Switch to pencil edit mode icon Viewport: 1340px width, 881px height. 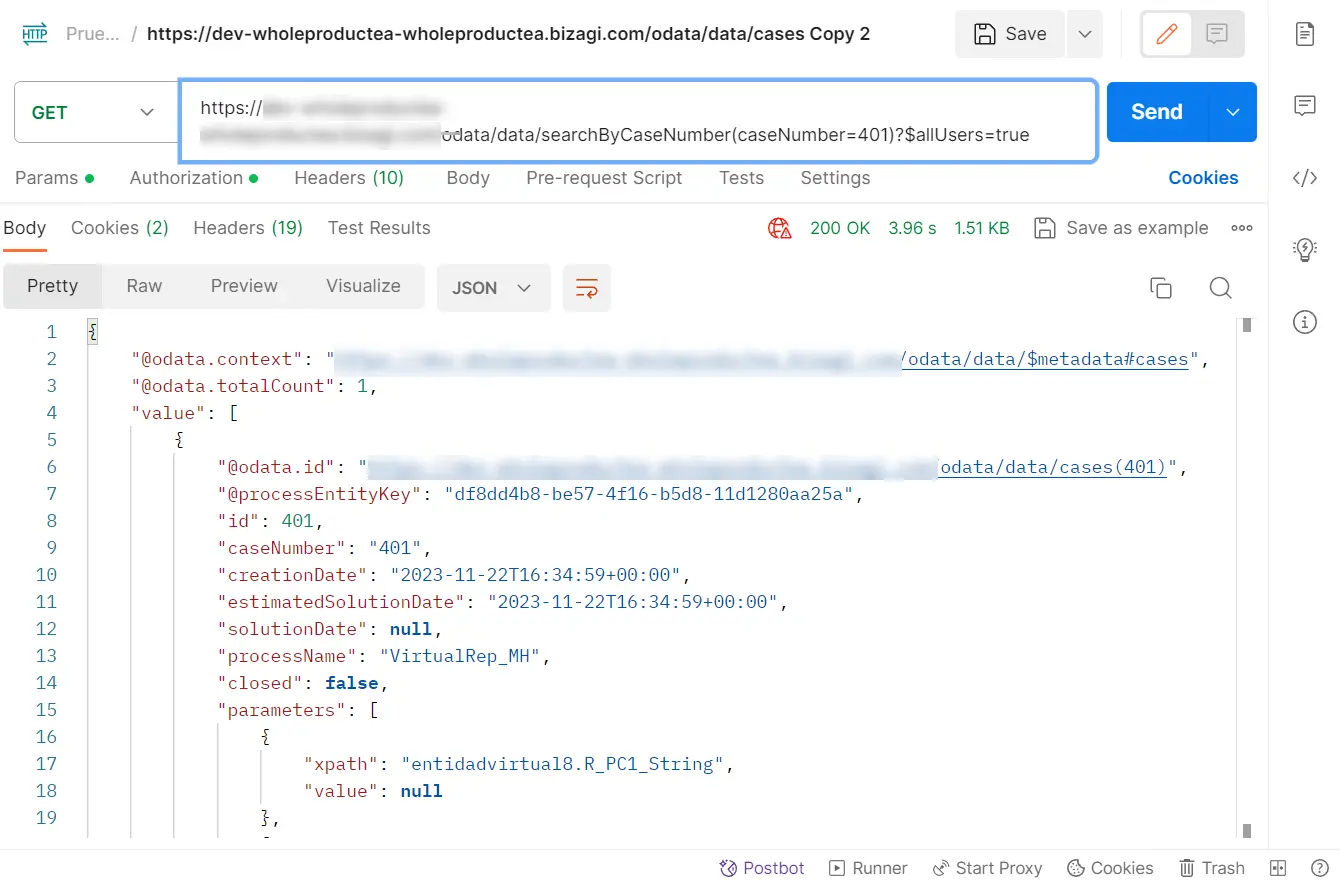point(1166,34)
